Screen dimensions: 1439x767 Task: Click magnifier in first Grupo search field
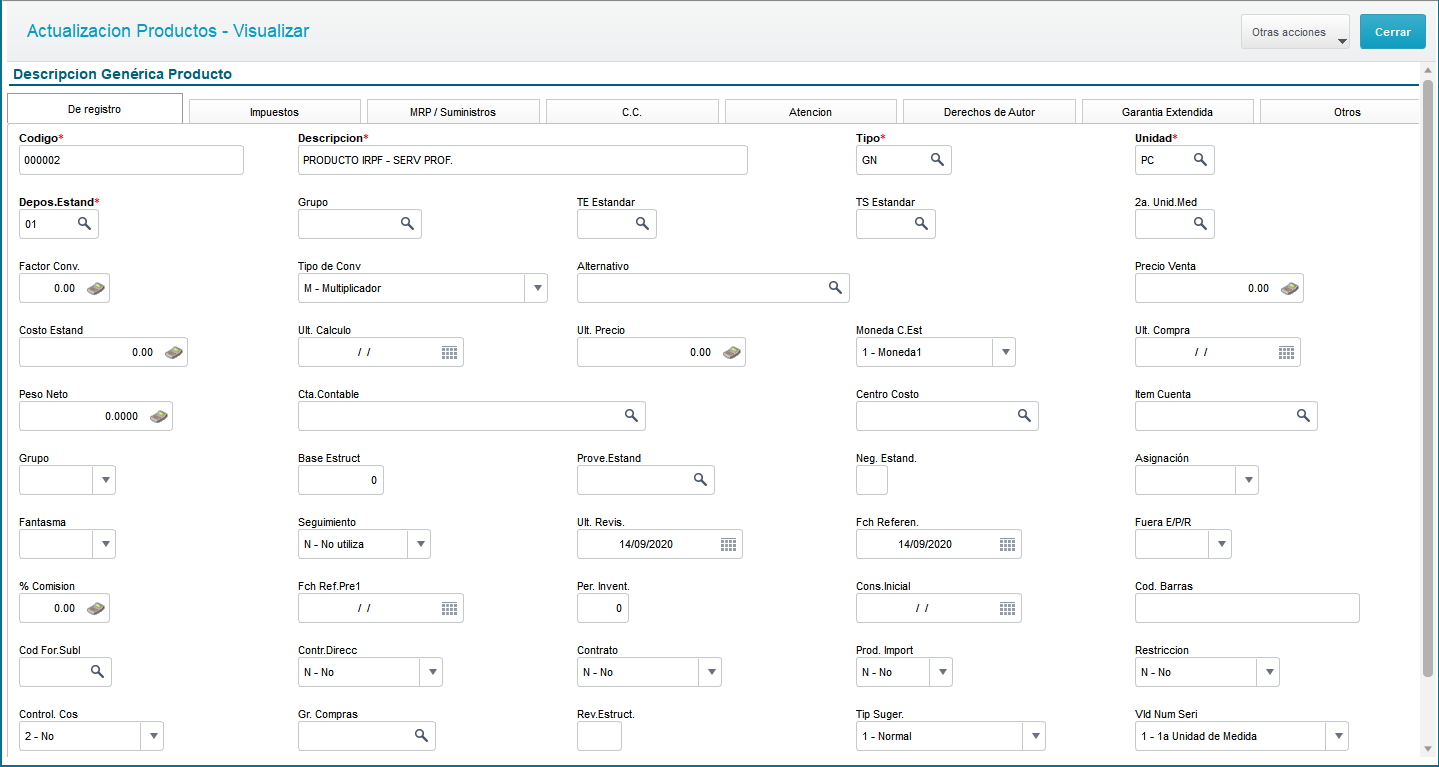pos(407,224)
